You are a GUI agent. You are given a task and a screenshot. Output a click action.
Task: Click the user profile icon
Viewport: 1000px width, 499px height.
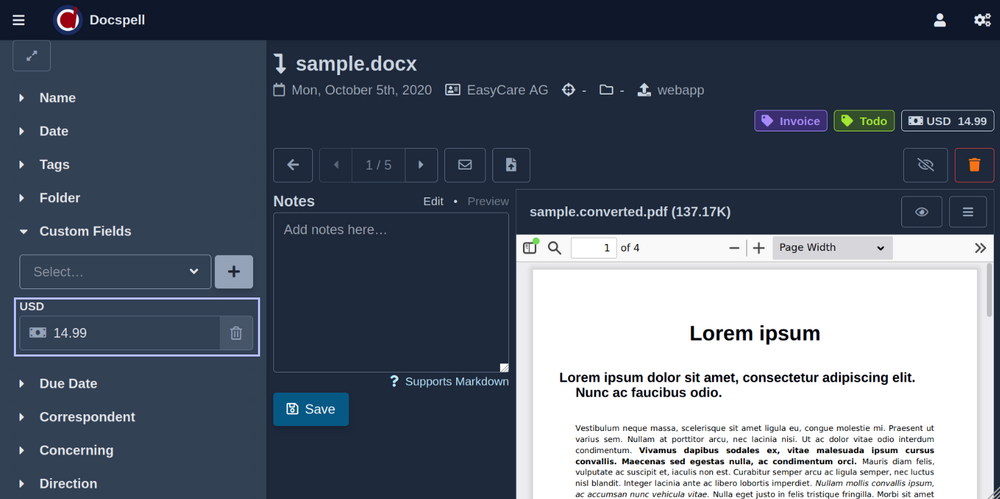(939, 20)
